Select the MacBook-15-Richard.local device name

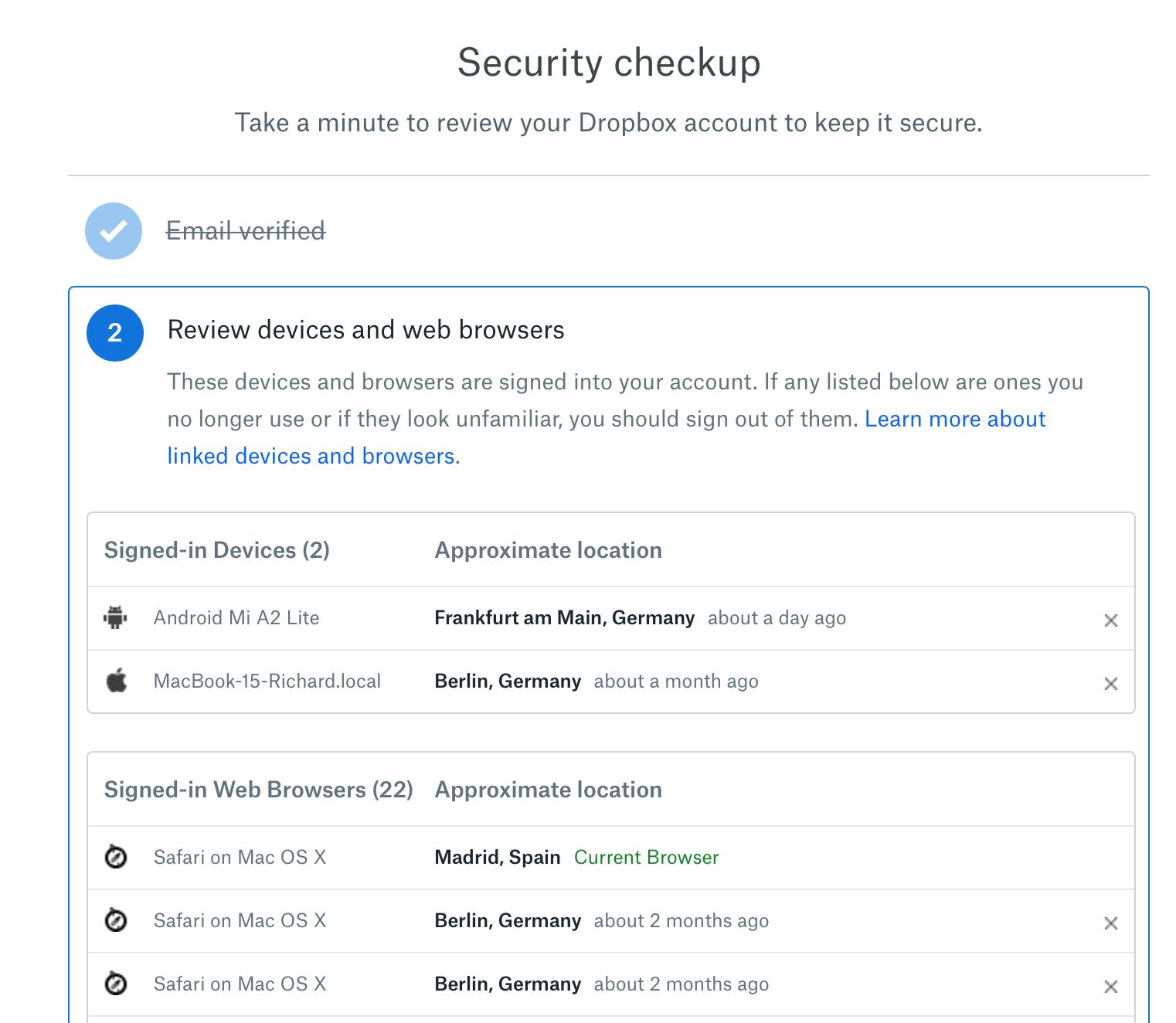click(x=267, y=681)
